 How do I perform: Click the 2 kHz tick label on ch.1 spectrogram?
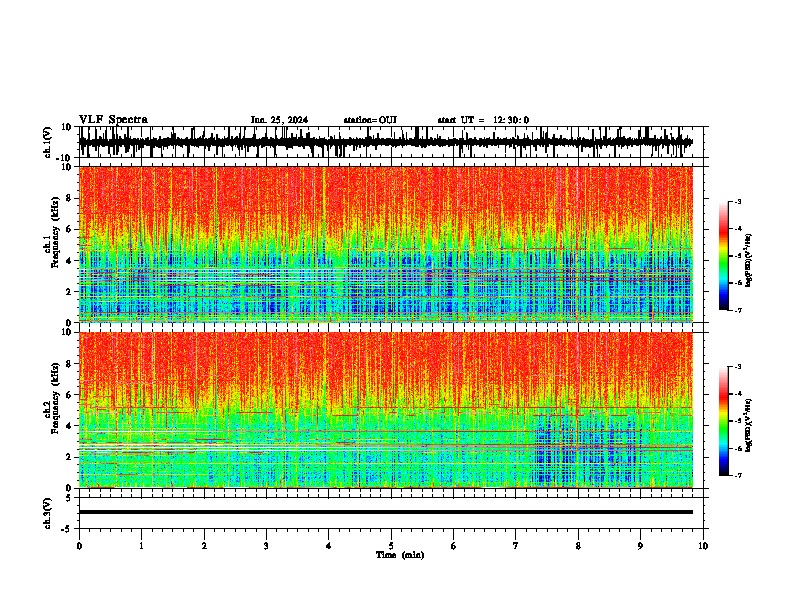(x=69, y=291)
